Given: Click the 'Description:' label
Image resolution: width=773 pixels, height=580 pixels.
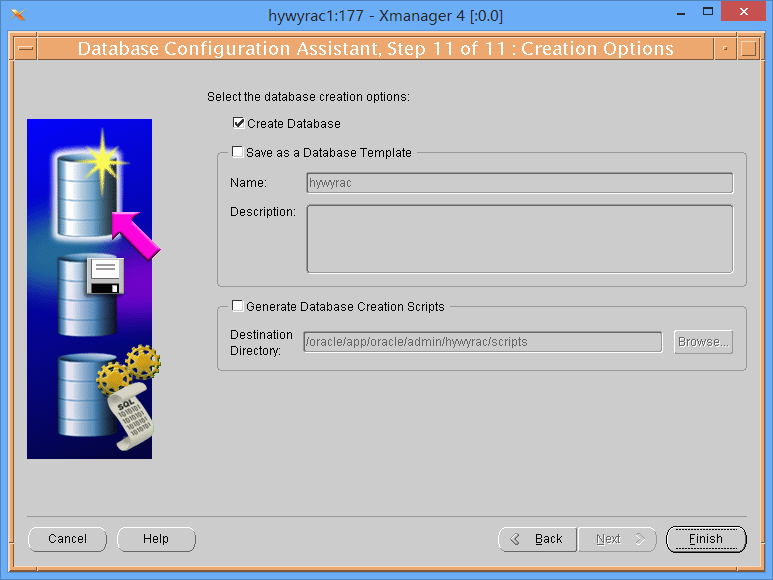Looking at the screenshot, I should 263,212.
